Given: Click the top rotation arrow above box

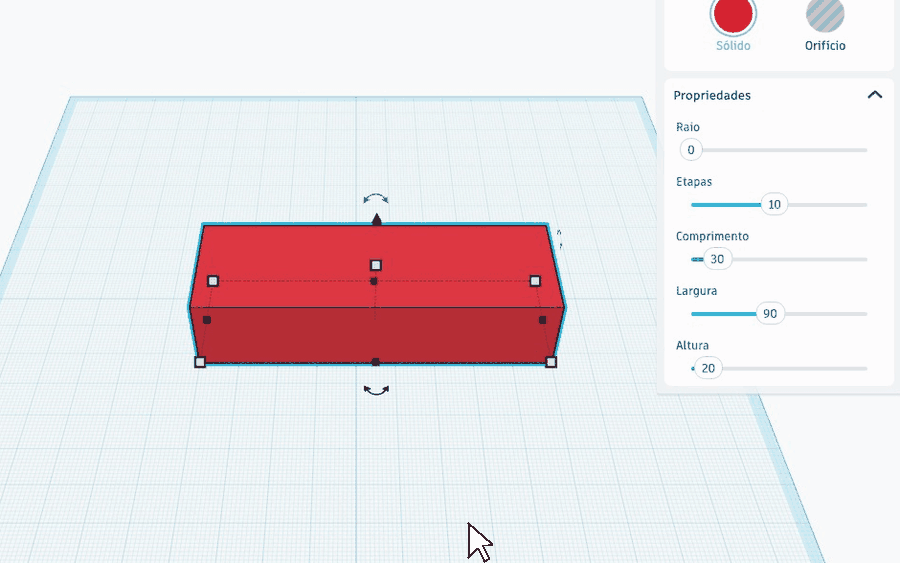Looking at the screenshot, I should click(x=376, y=199).
